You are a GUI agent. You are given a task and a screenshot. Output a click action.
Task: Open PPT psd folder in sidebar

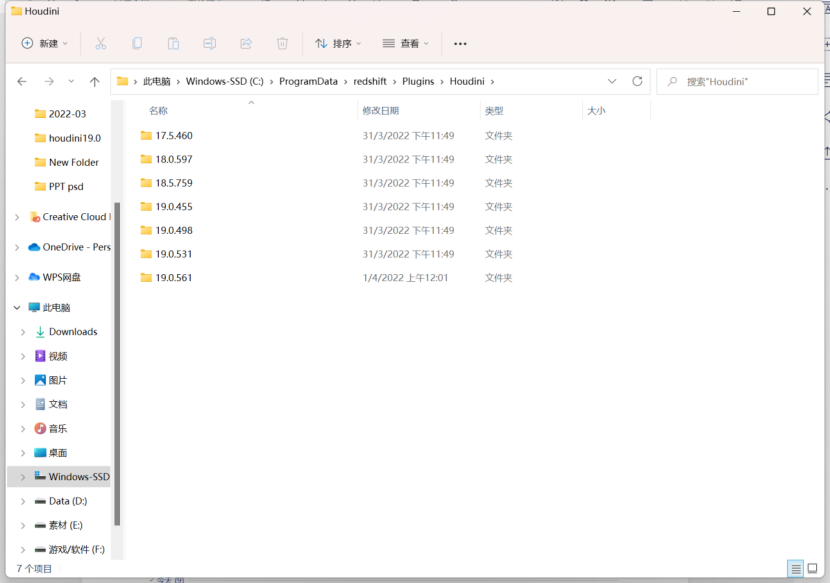[59, 186]
